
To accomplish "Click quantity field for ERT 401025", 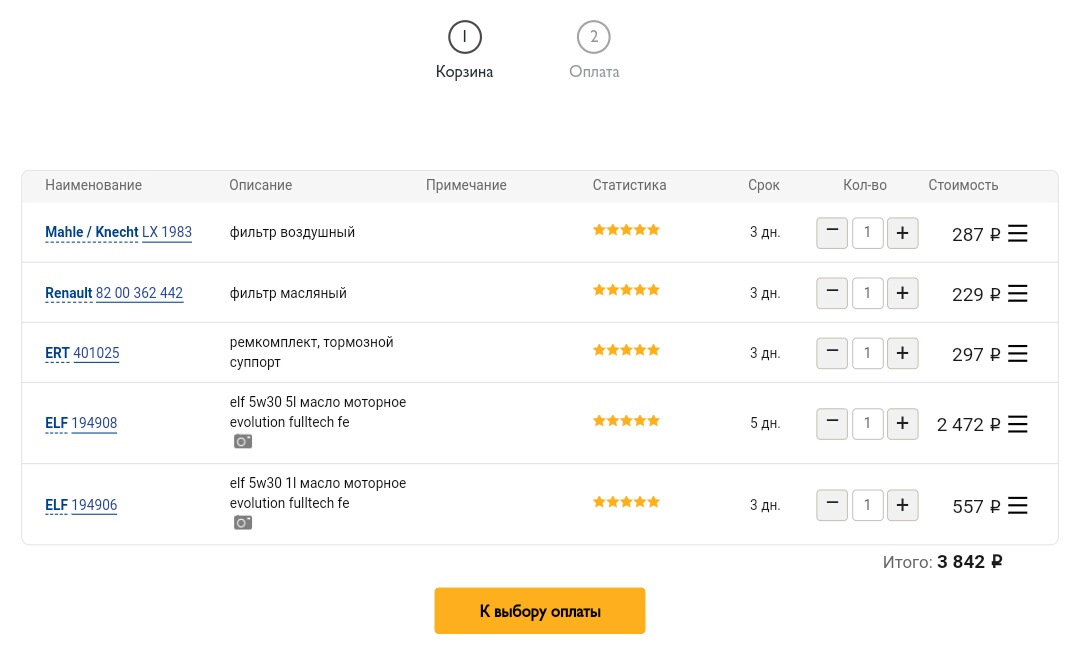I will click(x=867, y=353).
